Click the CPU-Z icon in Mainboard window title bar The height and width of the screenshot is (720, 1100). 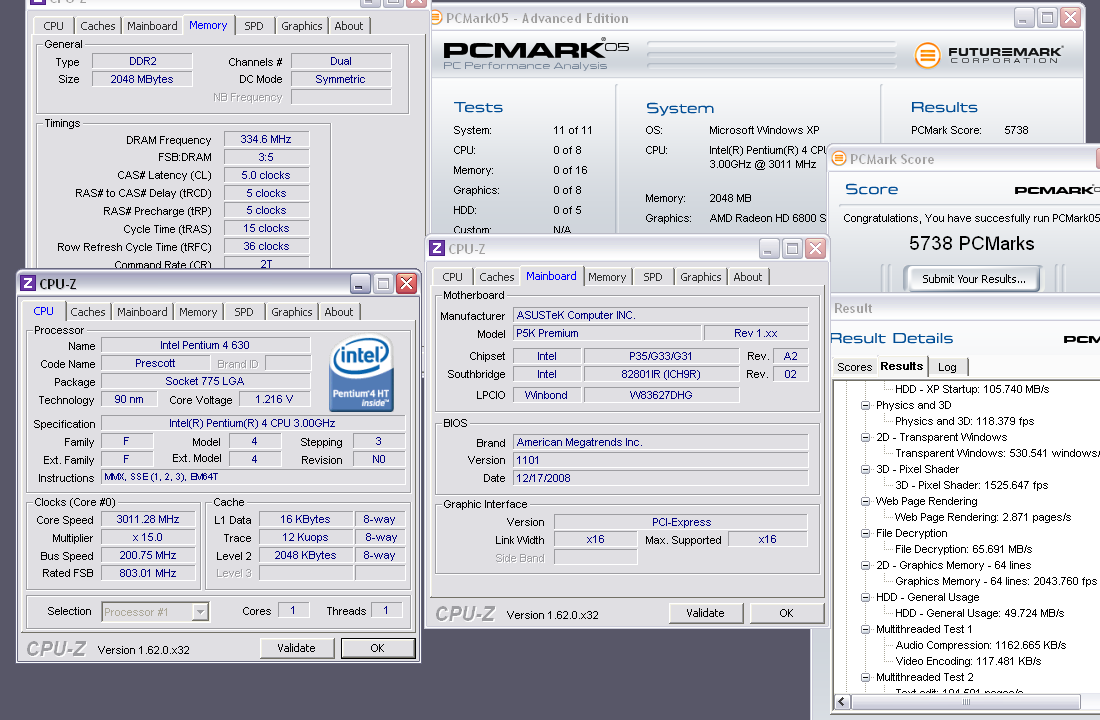point(437,248)
